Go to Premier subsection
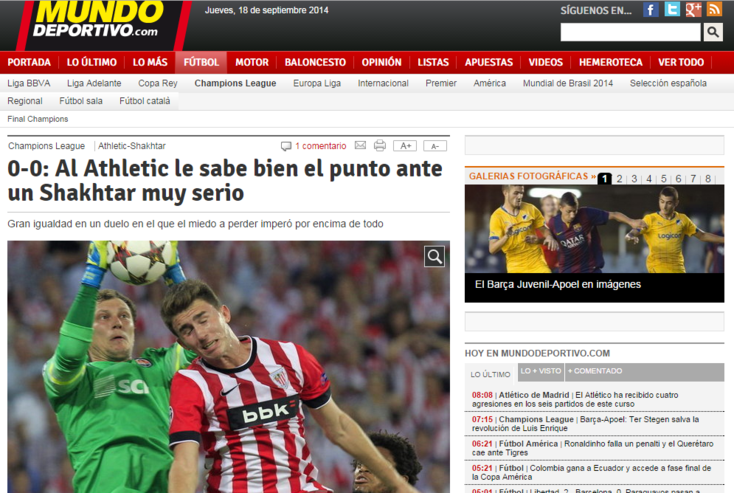734x493 pixels. [x=441, y=83]
